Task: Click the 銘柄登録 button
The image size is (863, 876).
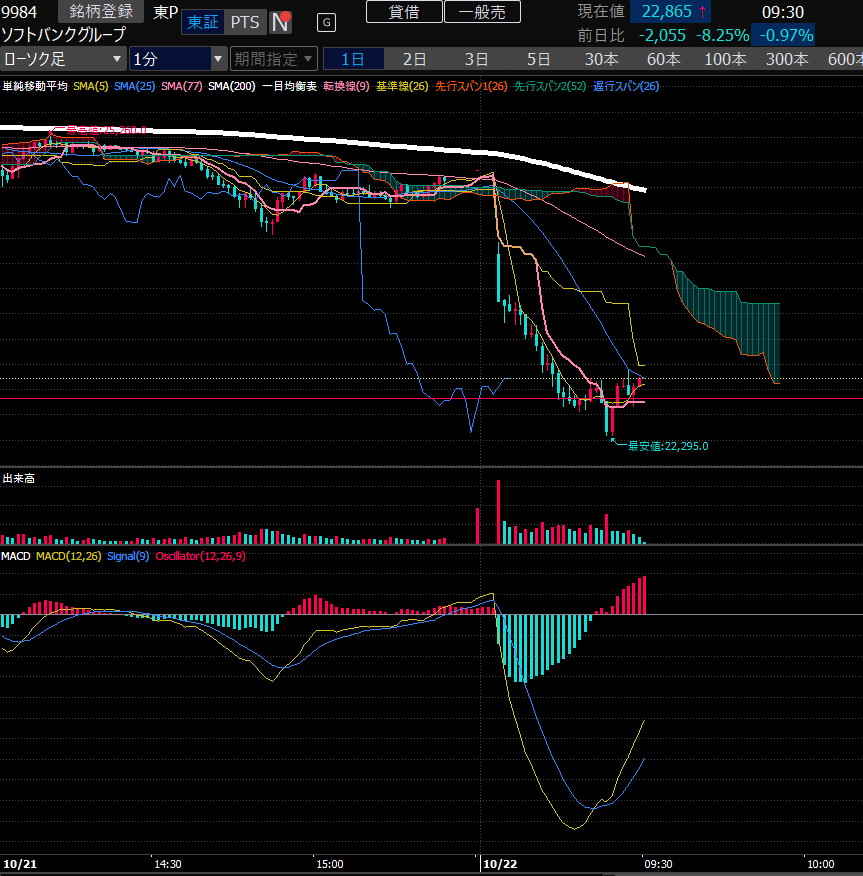Action: pyautogui.click(x=103, y=12)
